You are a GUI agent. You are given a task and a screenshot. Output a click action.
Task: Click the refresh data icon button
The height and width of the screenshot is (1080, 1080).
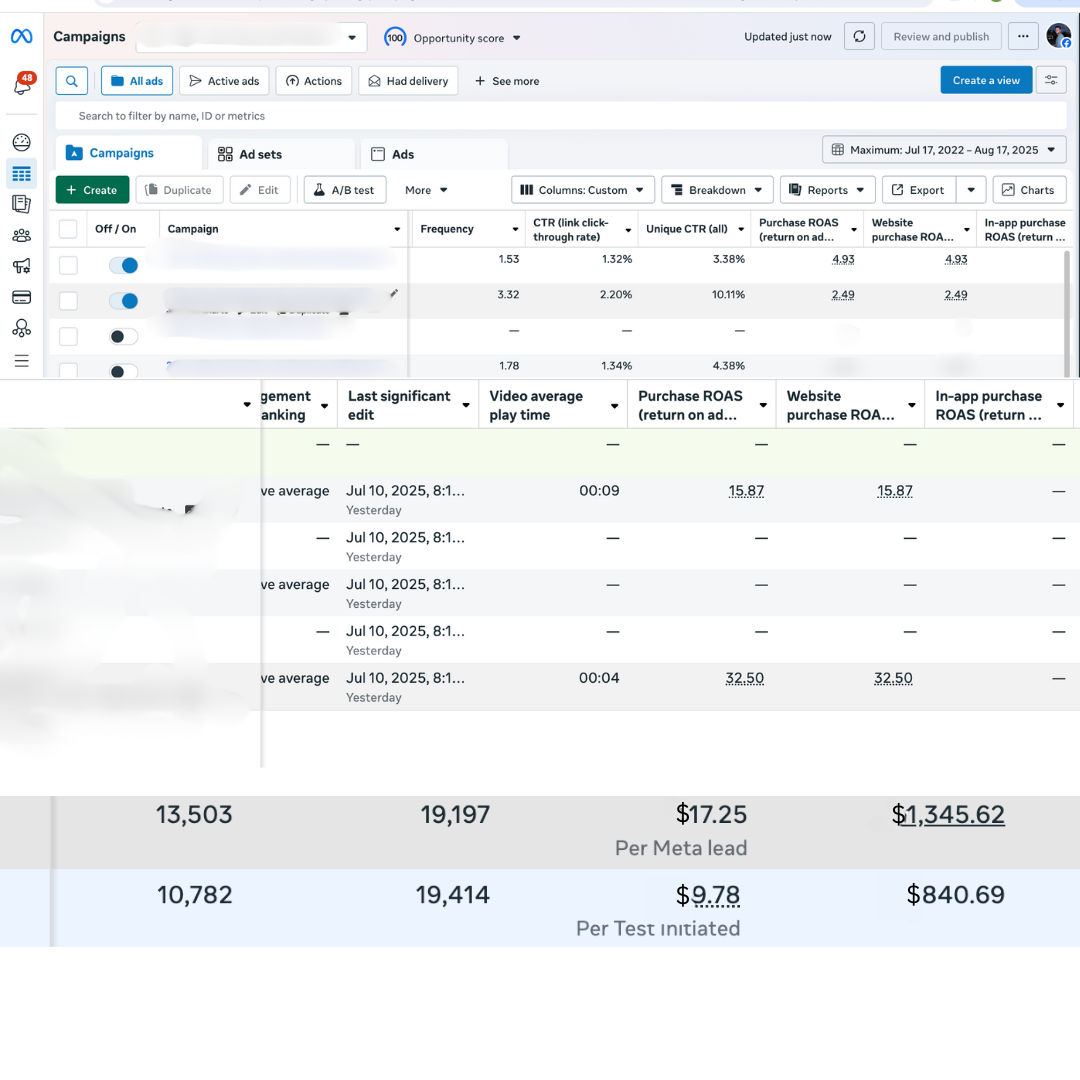(858, 37)
